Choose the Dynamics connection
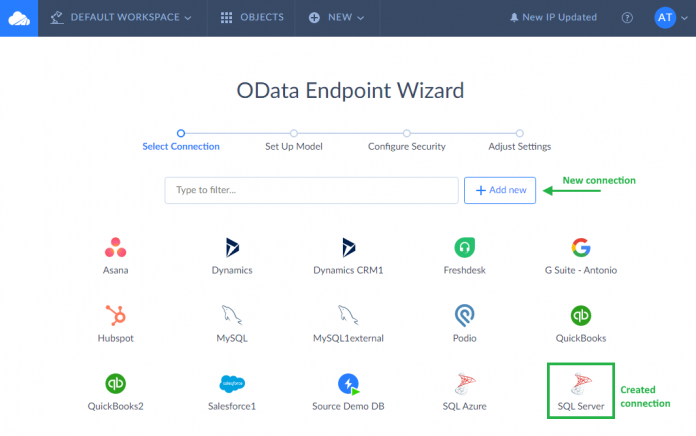 [232, 248]
